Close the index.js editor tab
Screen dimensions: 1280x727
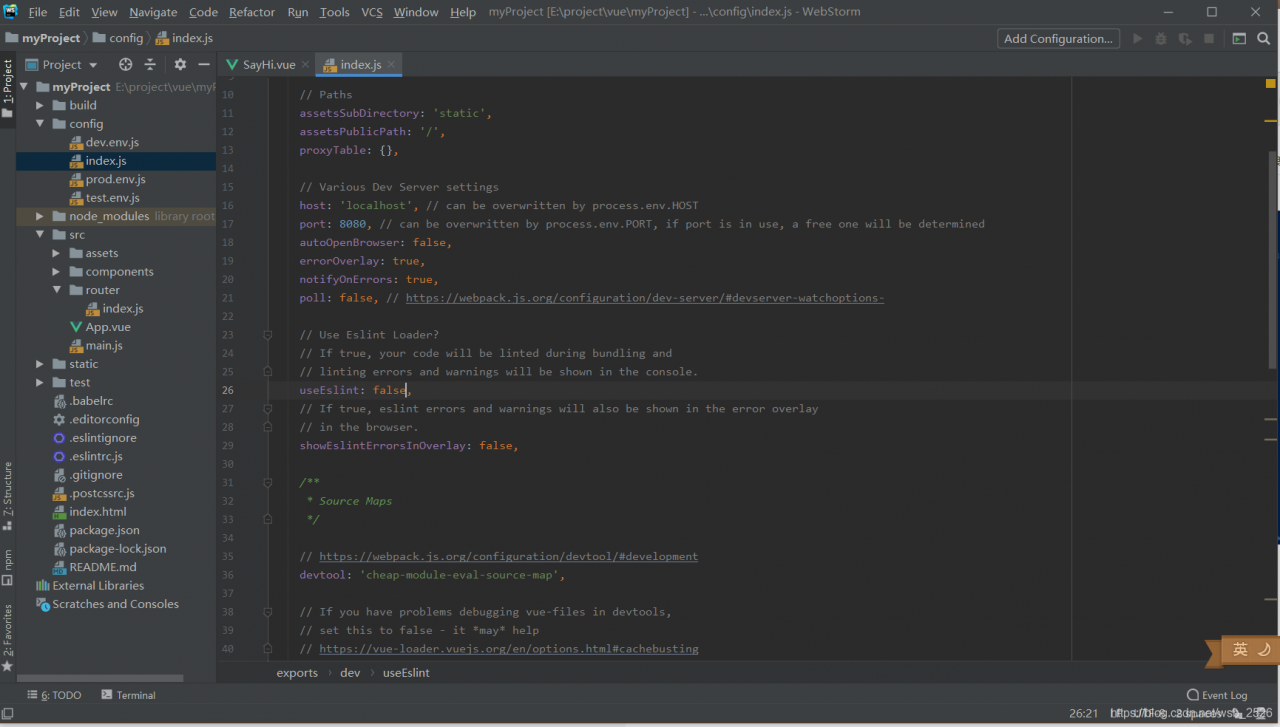click(x=392, y=64)
